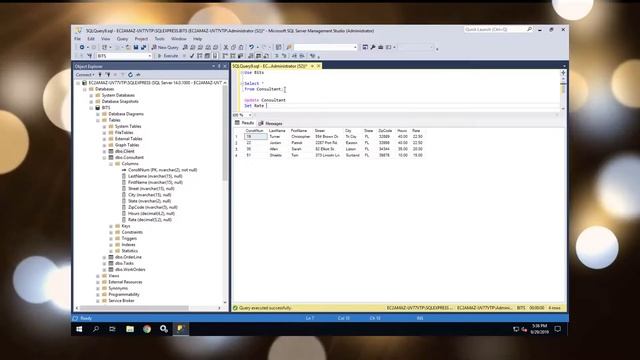Refresh the Object Explorer tree
Viewport: 640px width, 360px height.
[130, 75]
